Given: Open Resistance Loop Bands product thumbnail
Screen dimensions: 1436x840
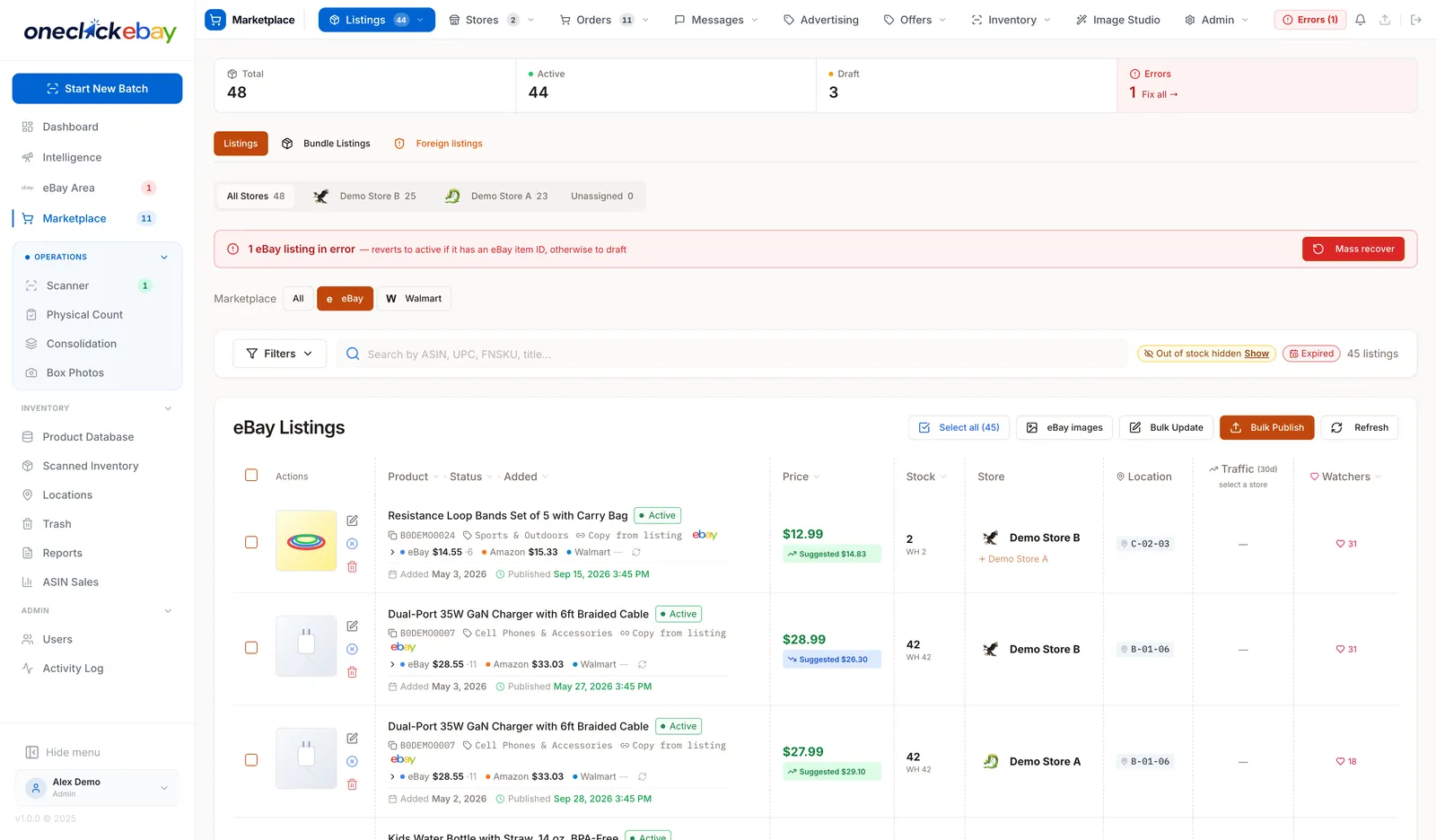Looking at the screenshot, I should coord(306,541).
